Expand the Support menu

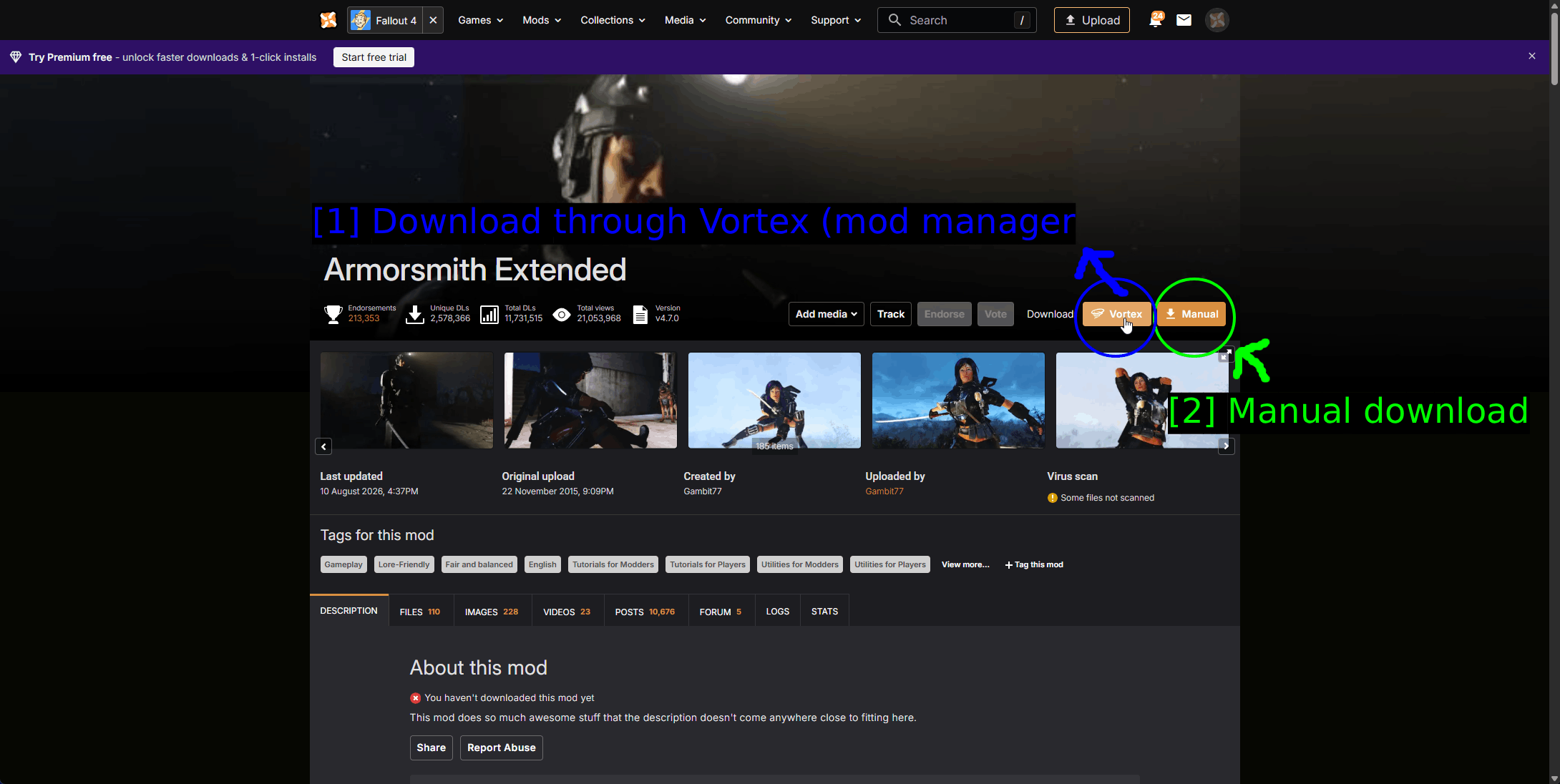836,20
